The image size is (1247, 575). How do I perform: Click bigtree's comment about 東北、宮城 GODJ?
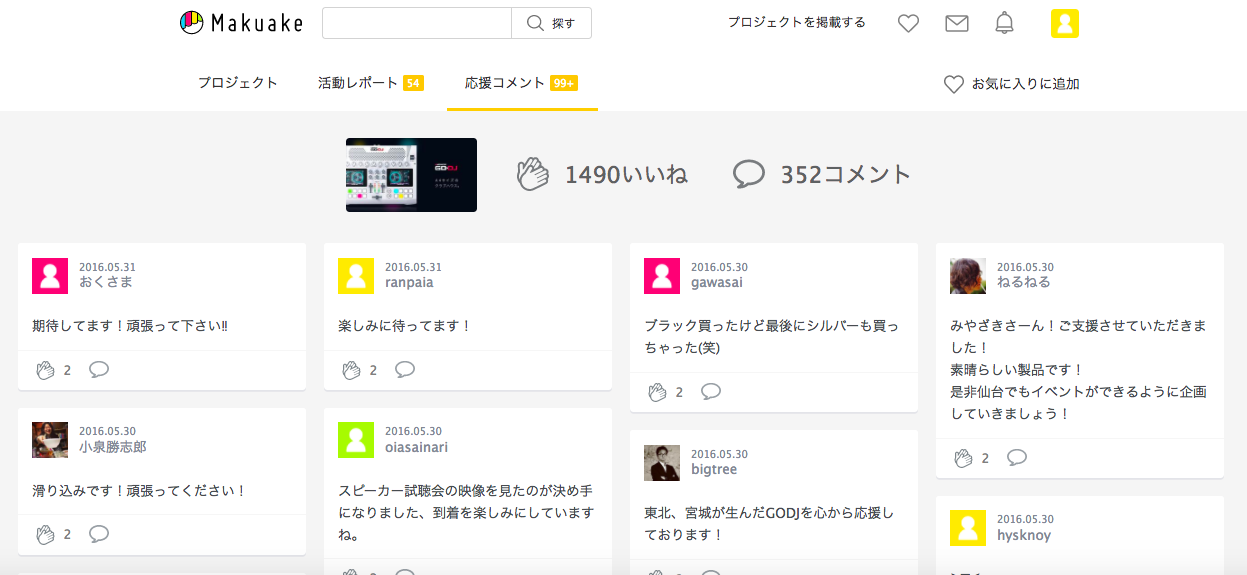tap(768, 524)
